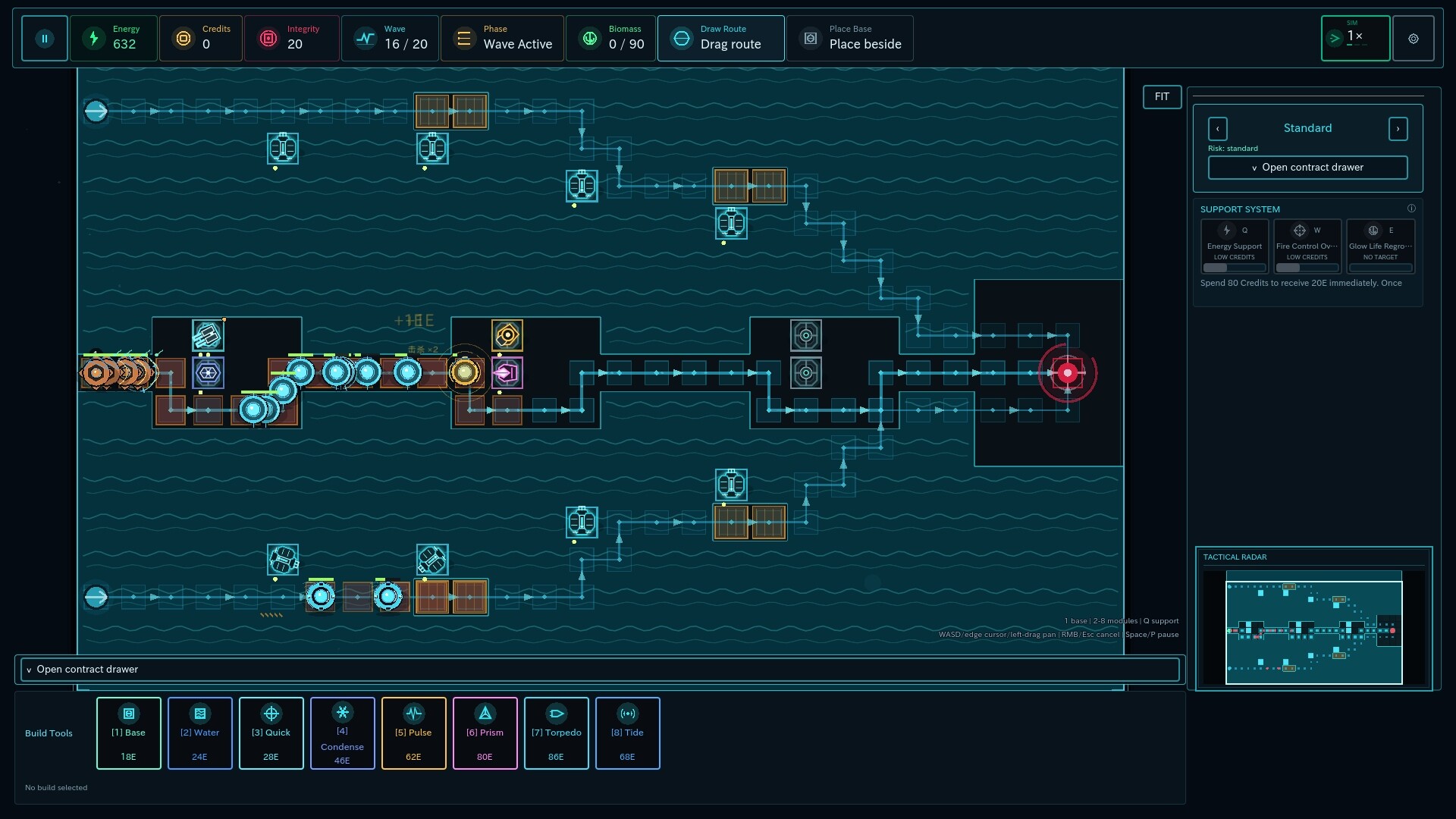This screenshot has width=1456, height=819.
Task: Select the upper gray inactive module
Action: [806, 335]
